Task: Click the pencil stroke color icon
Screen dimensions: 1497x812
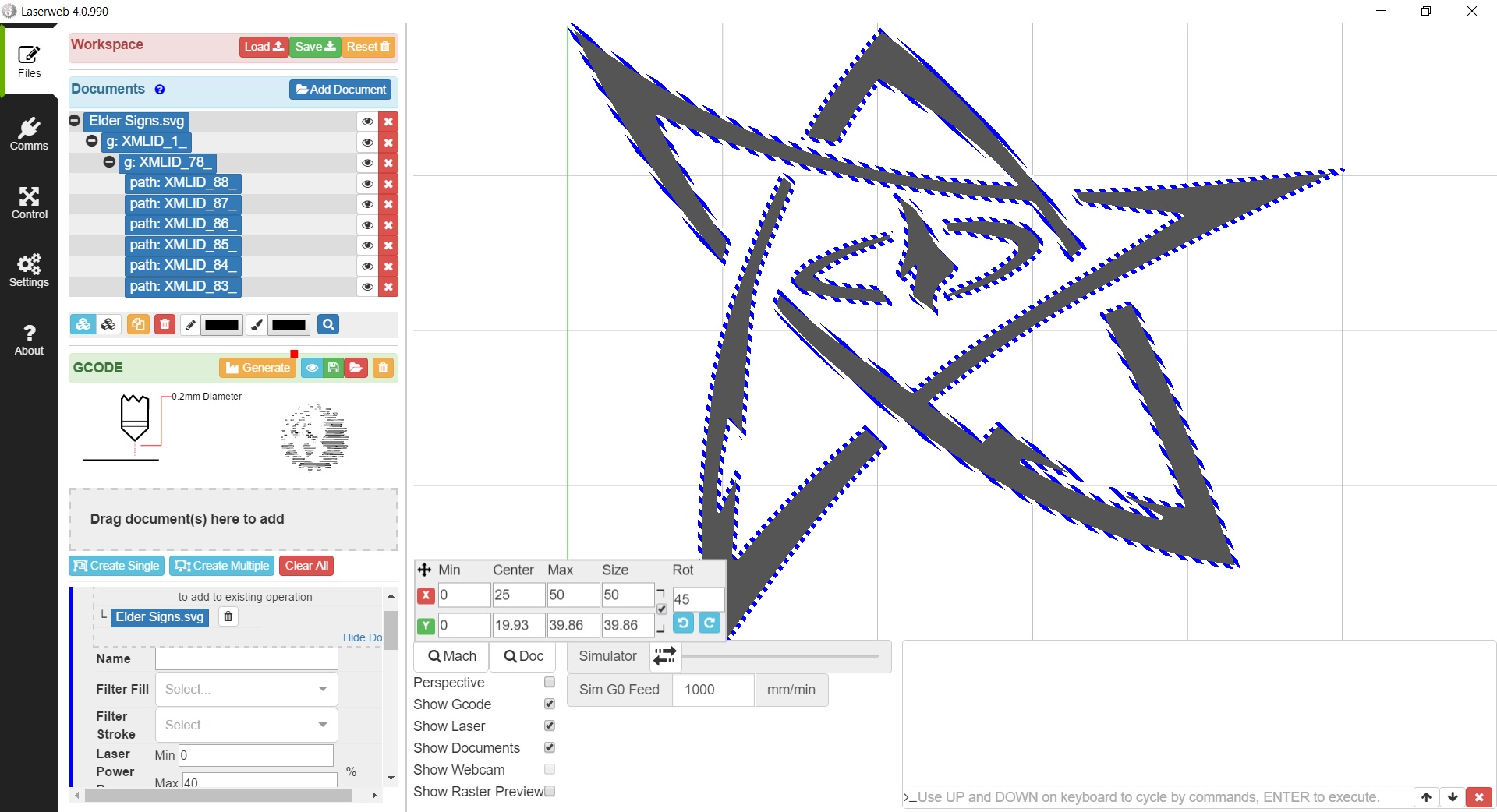Action: click(x=190, y=326)
